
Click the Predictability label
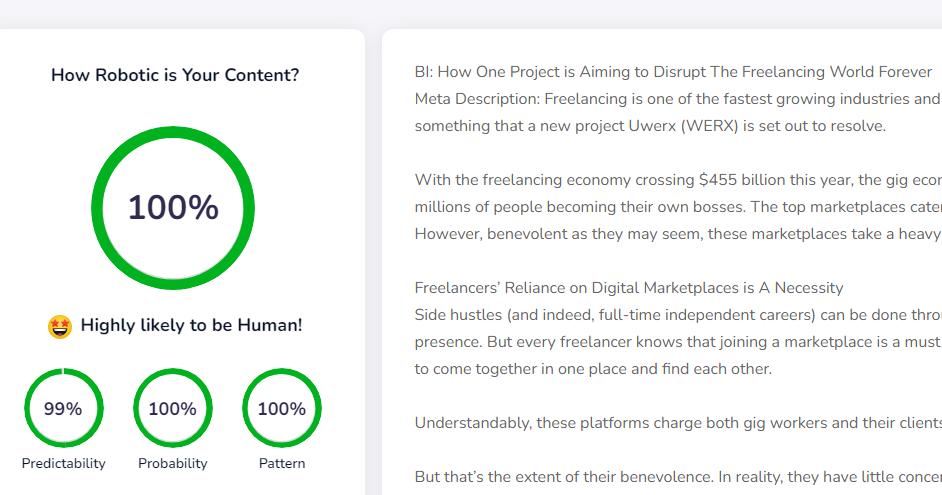[63, 463]
